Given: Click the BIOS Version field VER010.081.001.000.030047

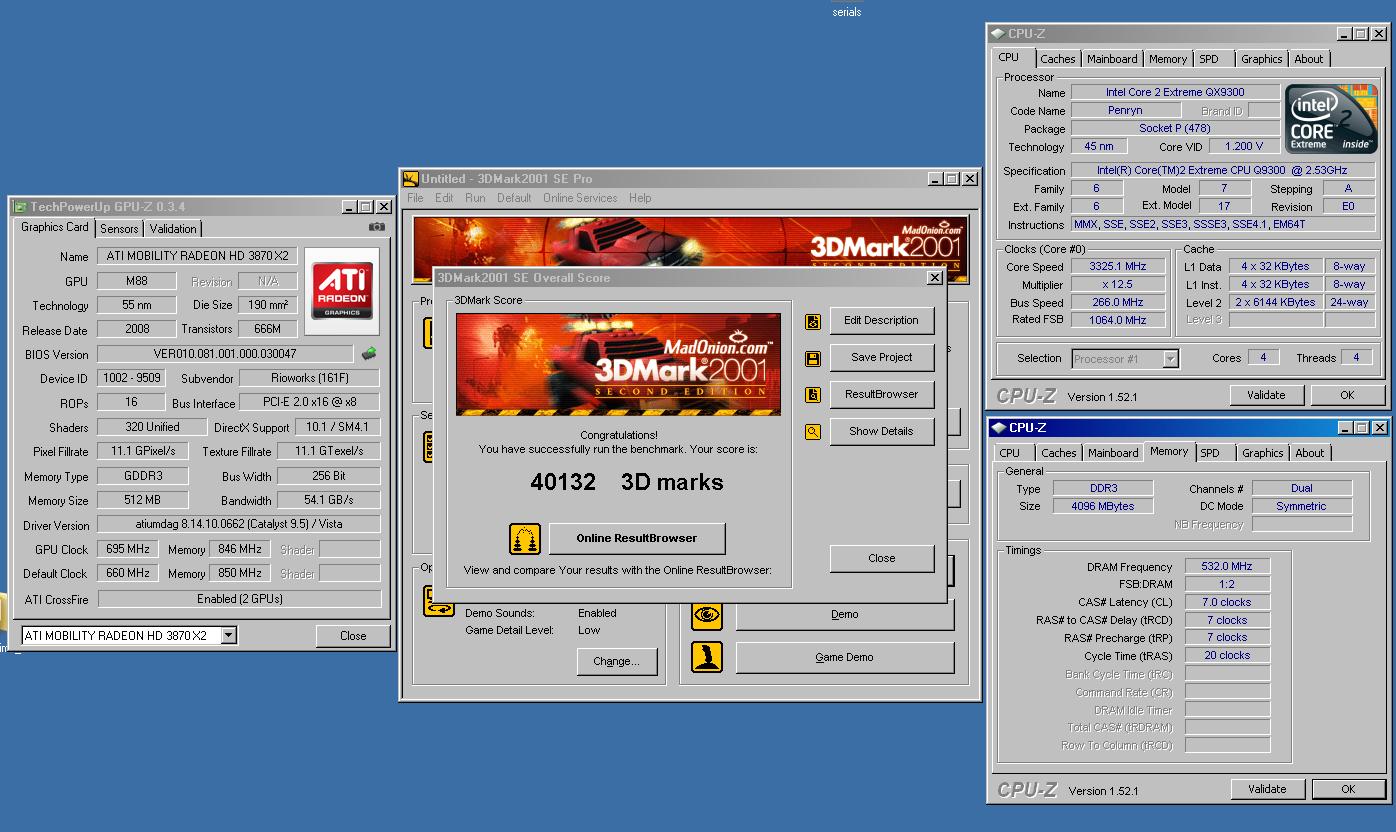Looking at the screenshot, I should [225, 354].
